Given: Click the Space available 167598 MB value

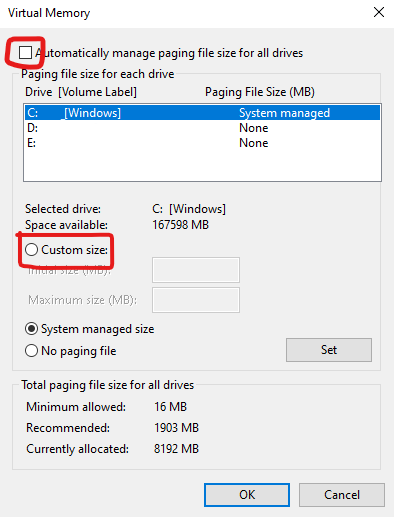Looking at the screenshot, I should pos(180,225).
